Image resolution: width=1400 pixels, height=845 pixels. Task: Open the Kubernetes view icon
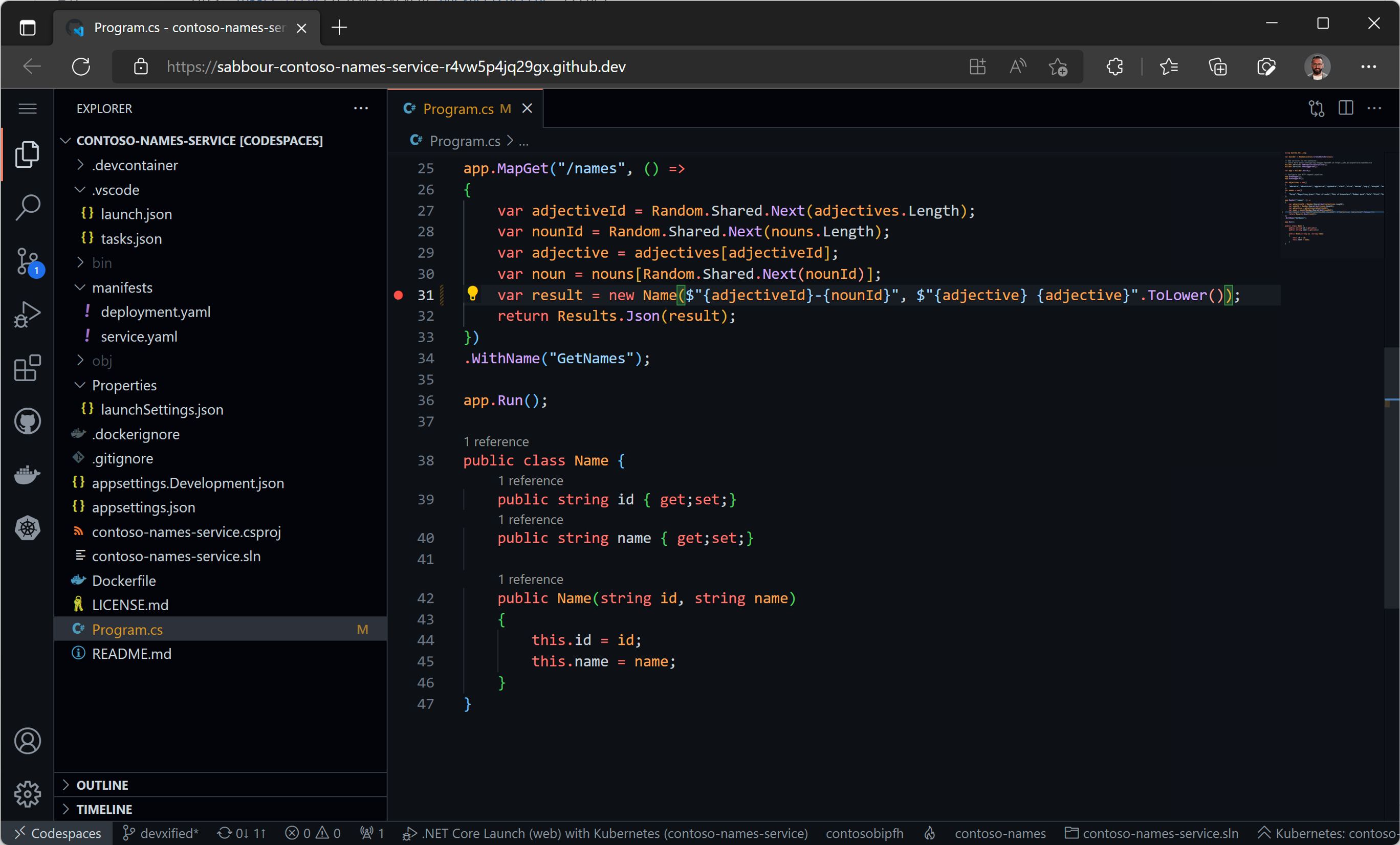[x=27, y=528]
